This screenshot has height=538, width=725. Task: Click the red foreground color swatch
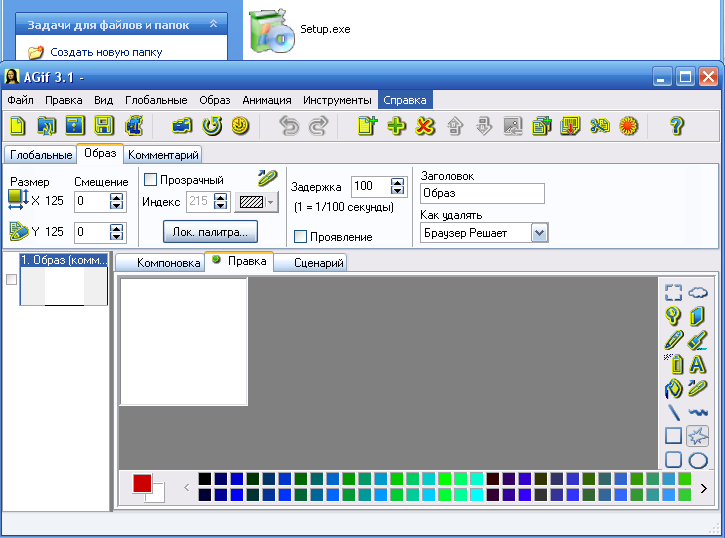coord(142,483)
